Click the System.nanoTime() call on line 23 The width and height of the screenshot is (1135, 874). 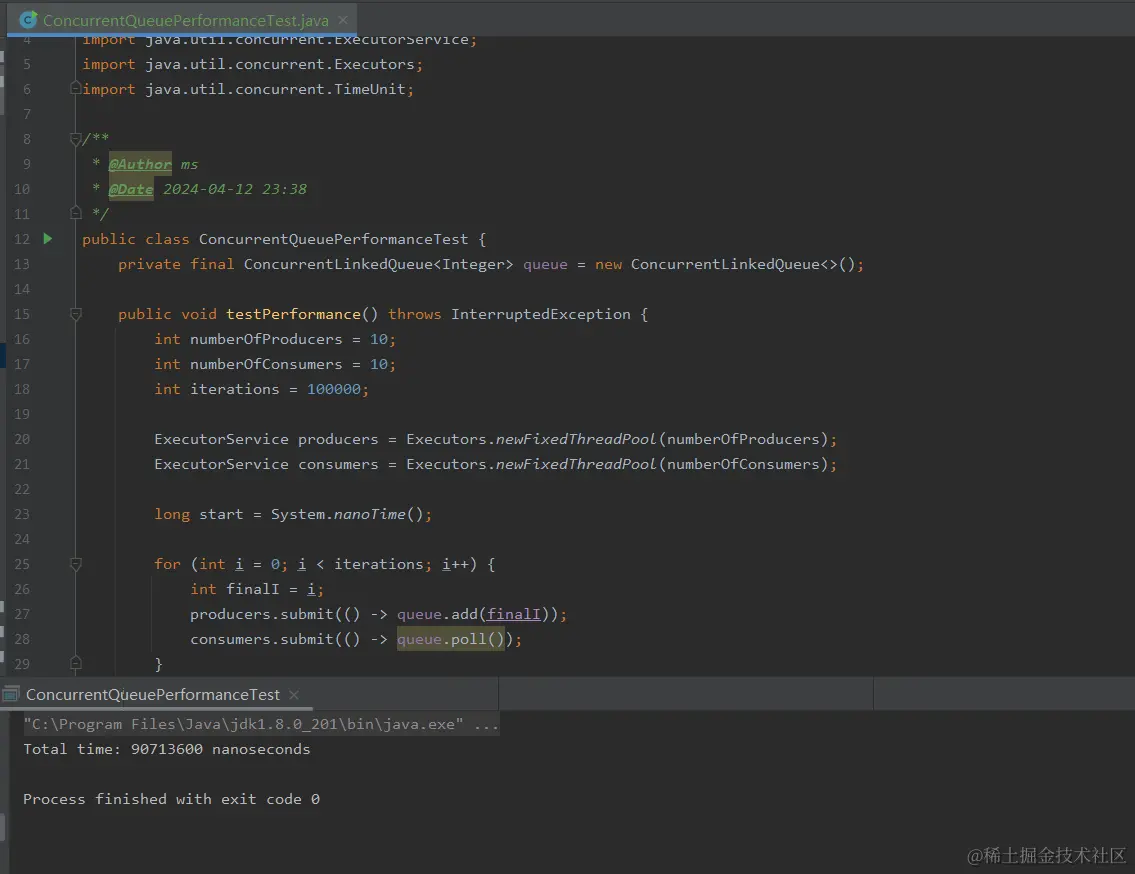pyautogui.click(x=346, y=514)
